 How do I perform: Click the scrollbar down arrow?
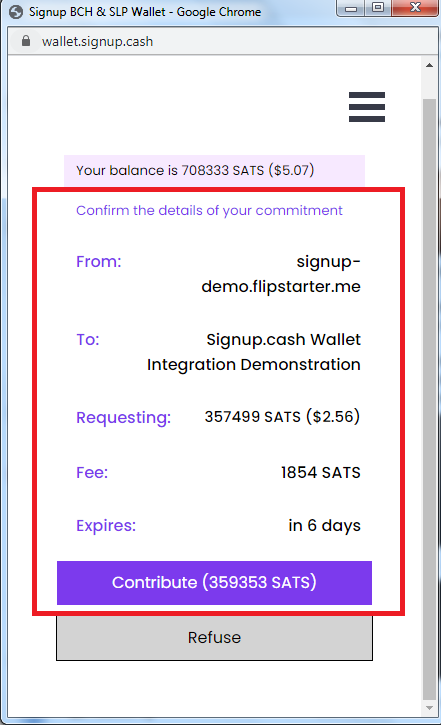[429, 708]
